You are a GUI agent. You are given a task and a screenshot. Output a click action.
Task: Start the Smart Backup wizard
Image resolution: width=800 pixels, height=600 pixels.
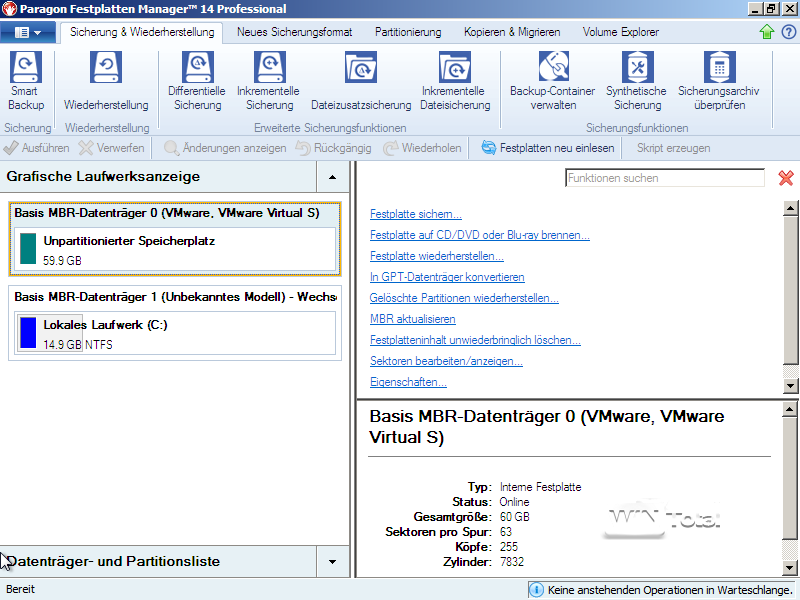coord(25,82)
